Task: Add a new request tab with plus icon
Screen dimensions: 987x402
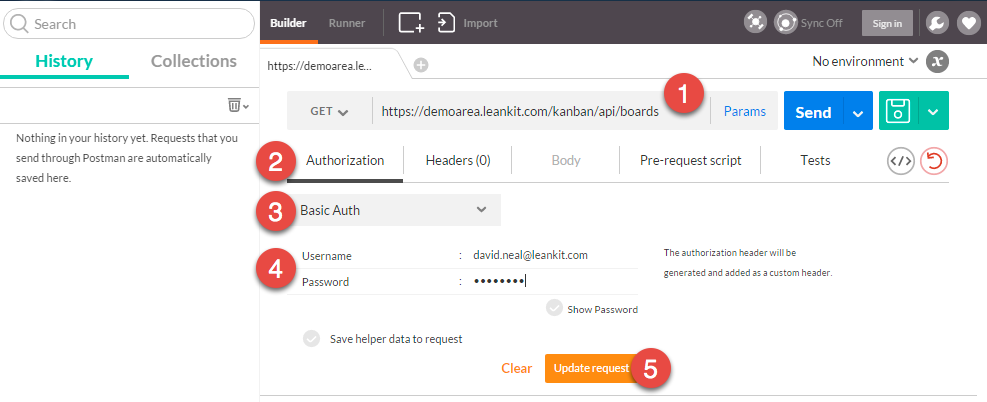Action: tap(421, 65)
